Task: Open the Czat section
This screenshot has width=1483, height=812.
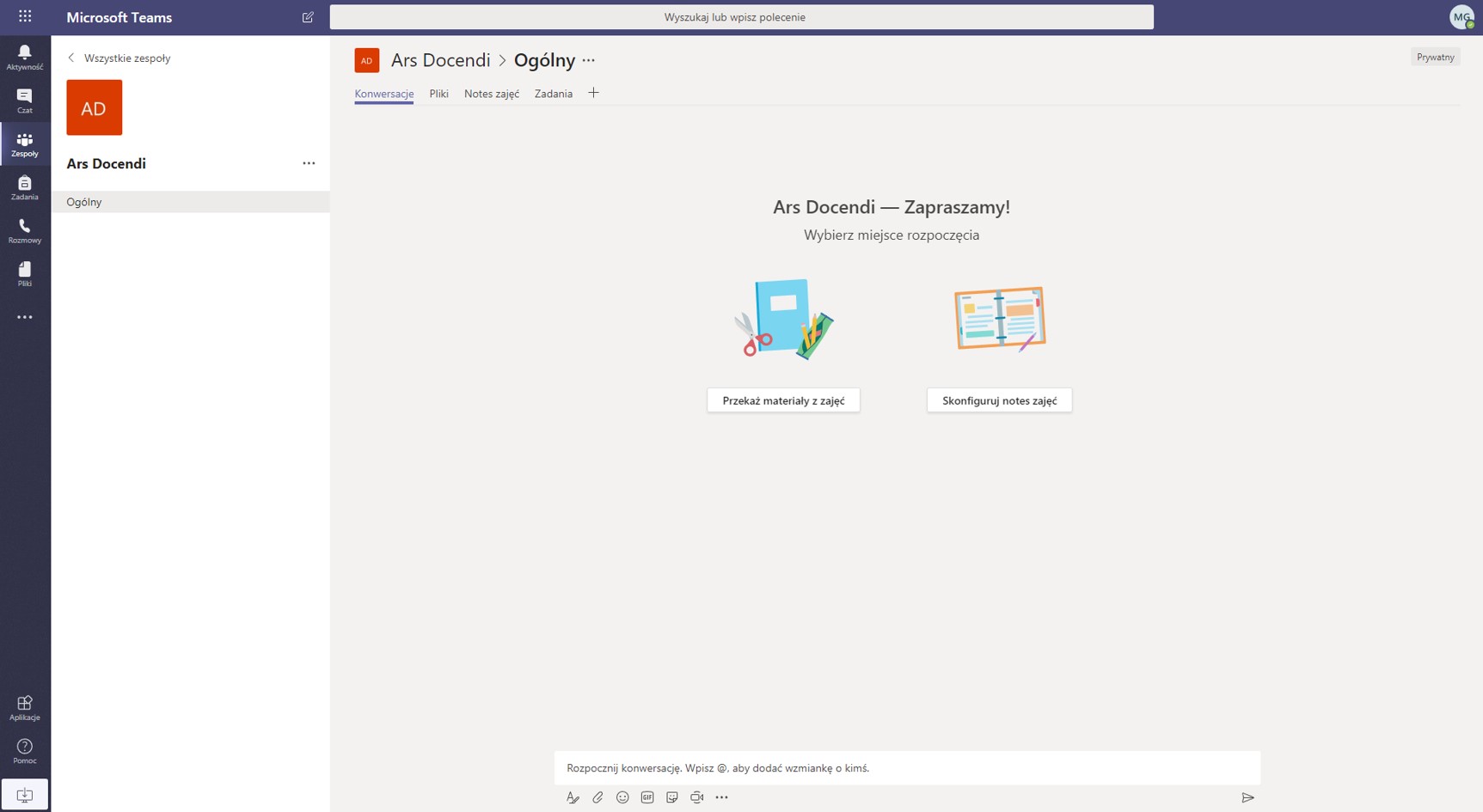Action: (x=25, y=101)
